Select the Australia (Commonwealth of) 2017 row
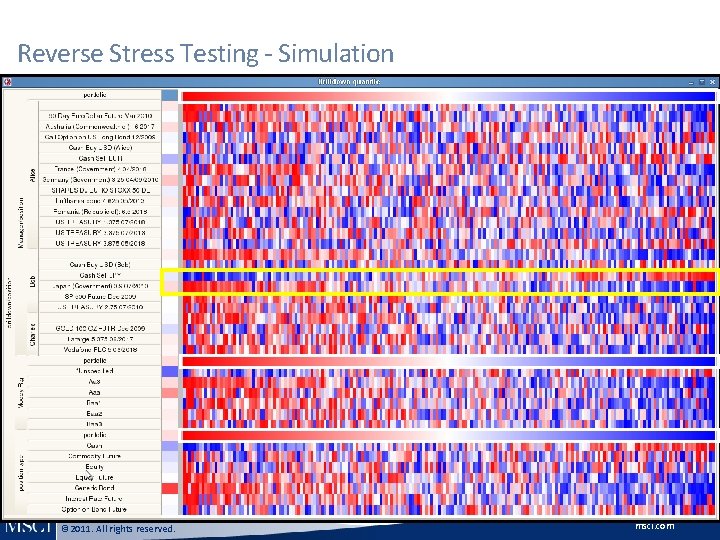720x540 pixels. click(x=100, y=126)
